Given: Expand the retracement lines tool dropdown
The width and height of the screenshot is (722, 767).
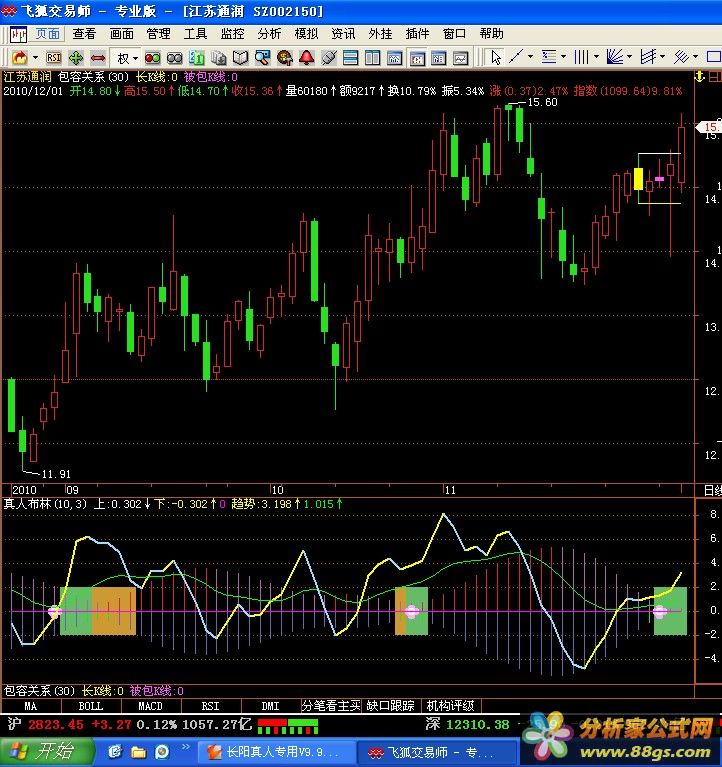Looking at the screenshot, I should coord(564,58).
